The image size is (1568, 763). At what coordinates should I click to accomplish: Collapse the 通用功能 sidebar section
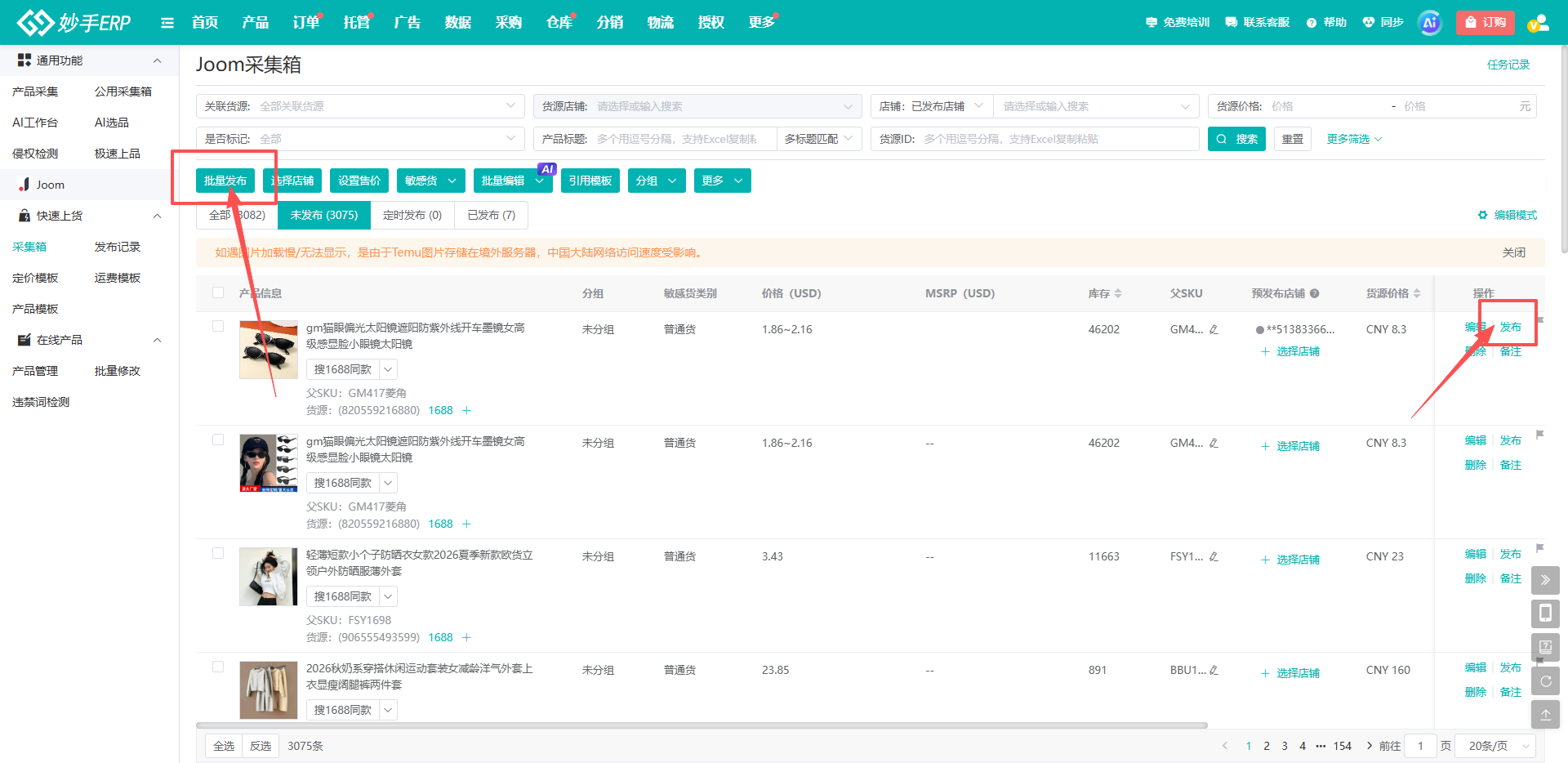(x=157, y=60)
